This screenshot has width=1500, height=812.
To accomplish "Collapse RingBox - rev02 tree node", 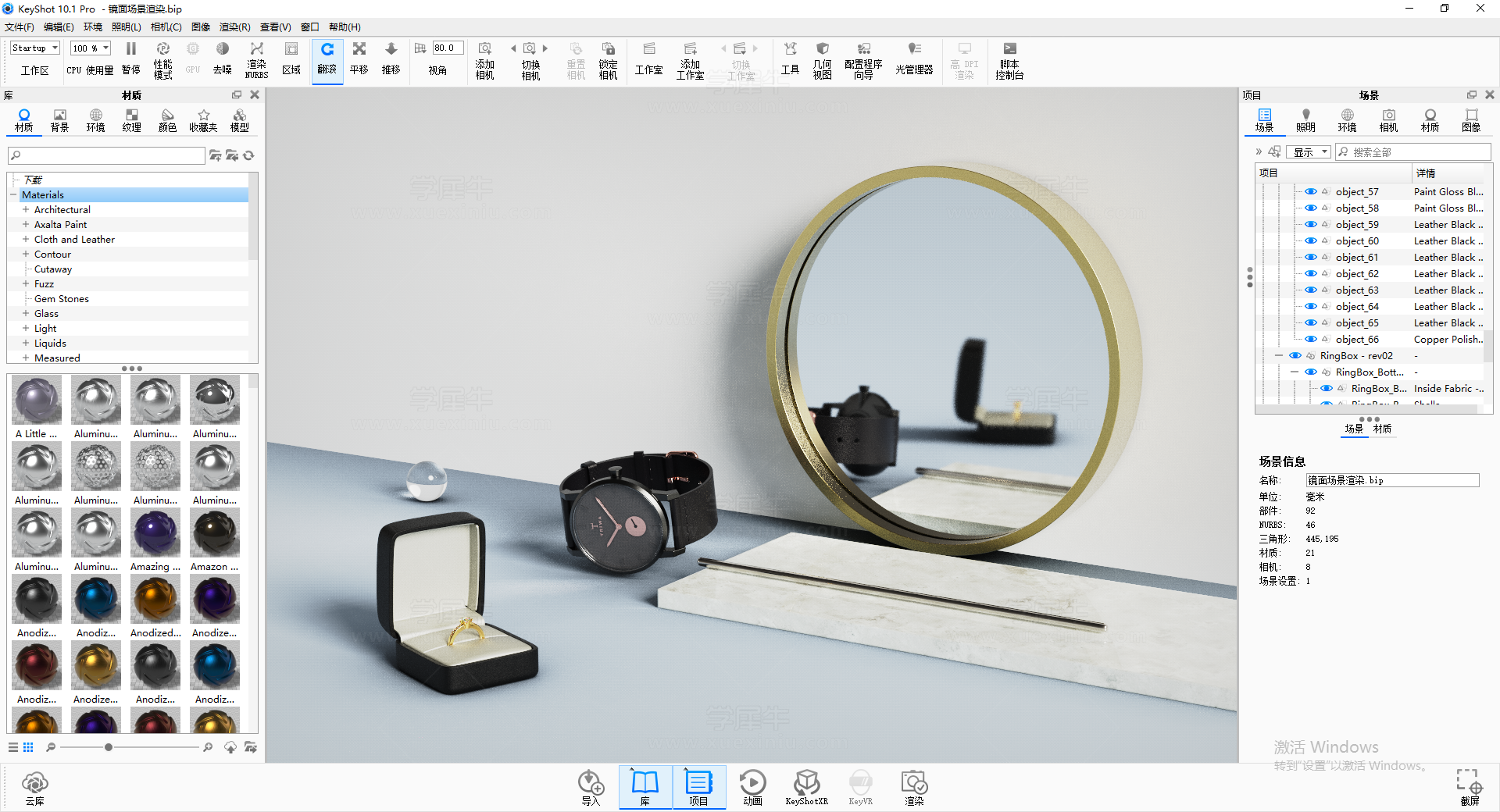I will click(1279, 355).
